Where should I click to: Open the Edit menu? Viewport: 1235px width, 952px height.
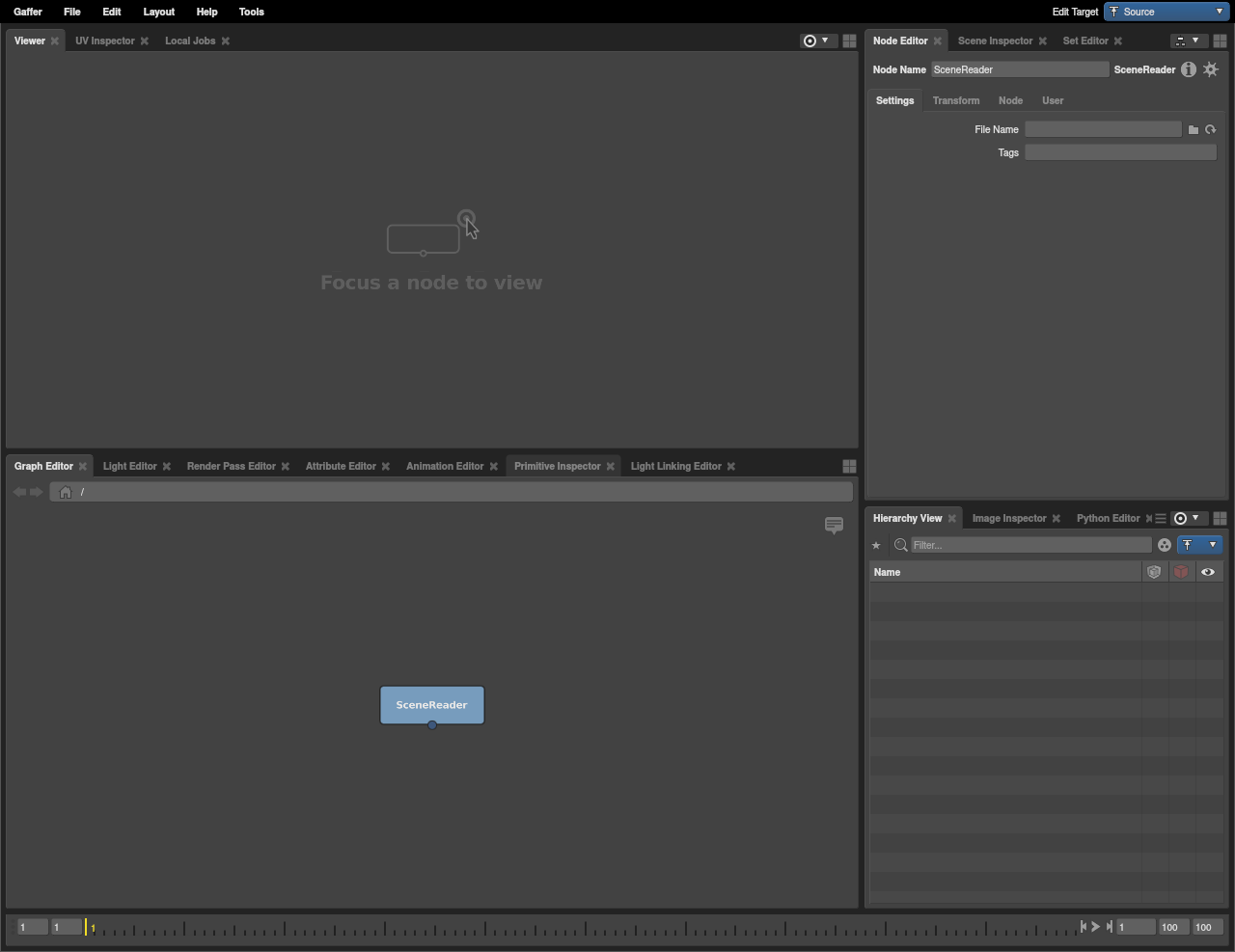tap(112, 12)
